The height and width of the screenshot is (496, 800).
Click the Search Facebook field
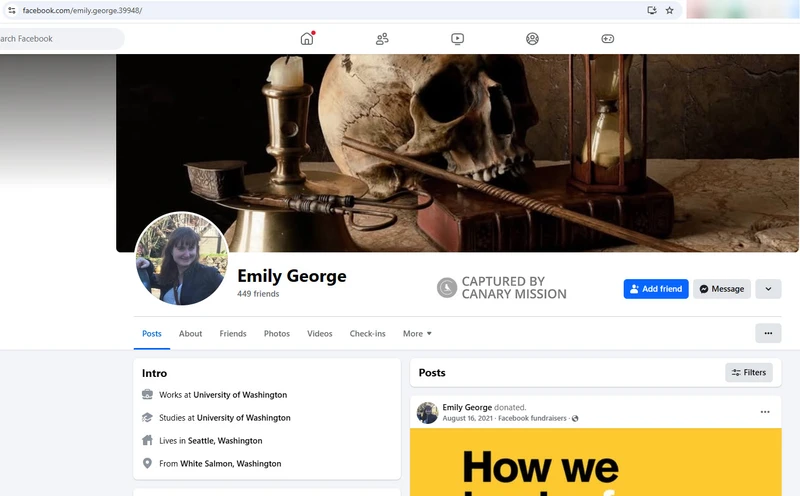pyautogui.click(x=61, y=39)
